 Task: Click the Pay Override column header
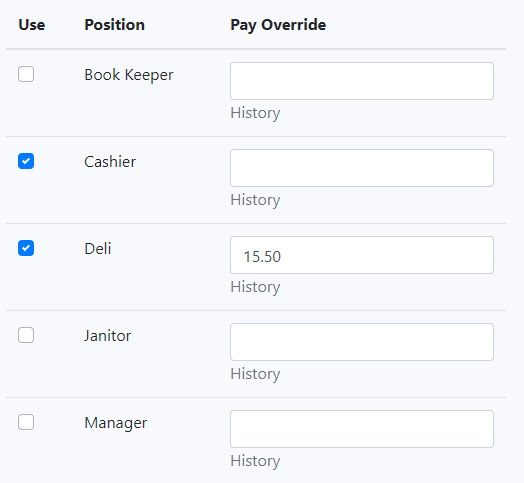tap(278, 25)
